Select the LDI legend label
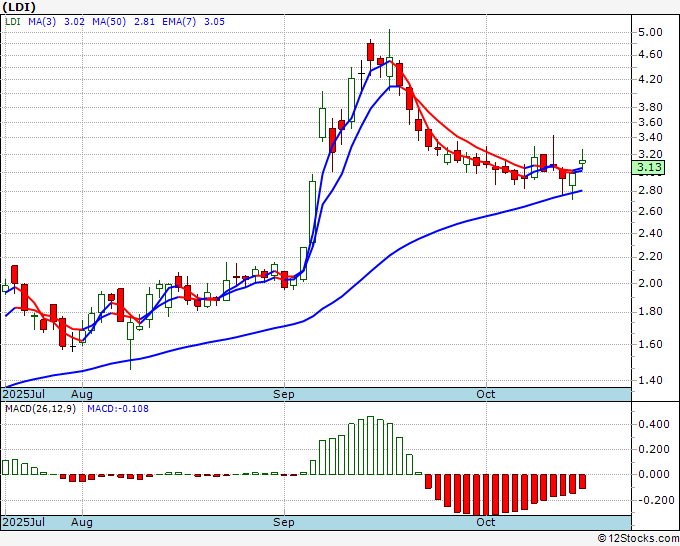The height and width of the screenshot is (546, 680). (13, 21)
